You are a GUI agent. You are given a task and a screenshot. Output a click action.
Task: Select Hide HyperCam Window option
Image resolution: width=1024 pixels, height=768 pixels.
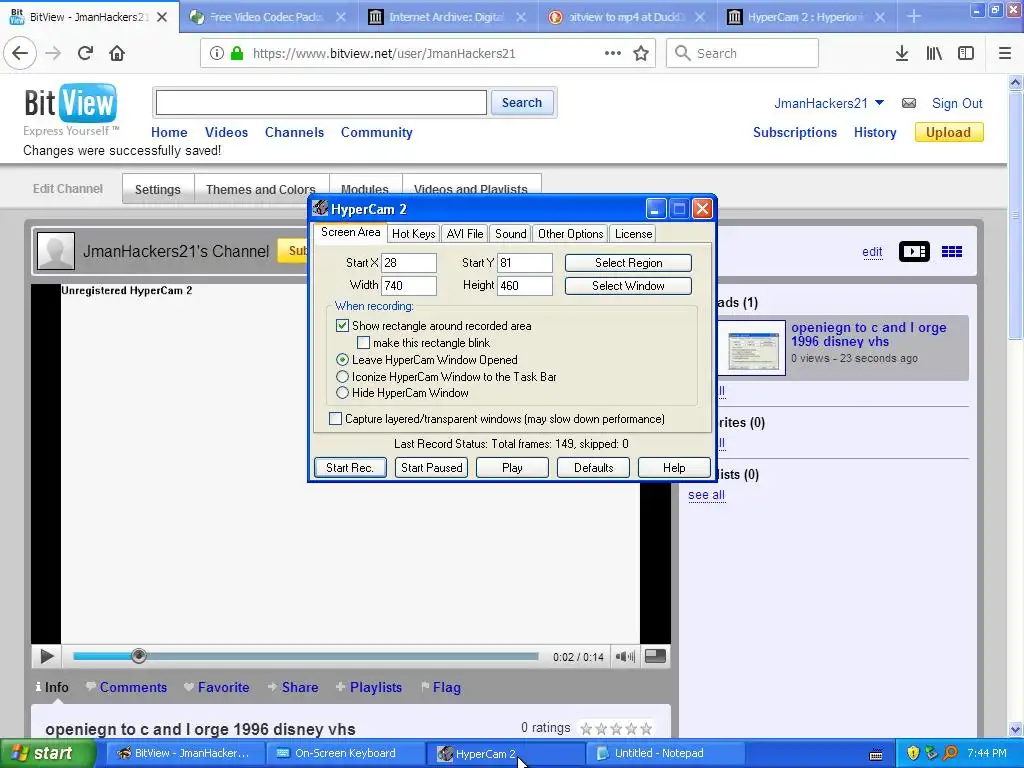pos(342,393)
